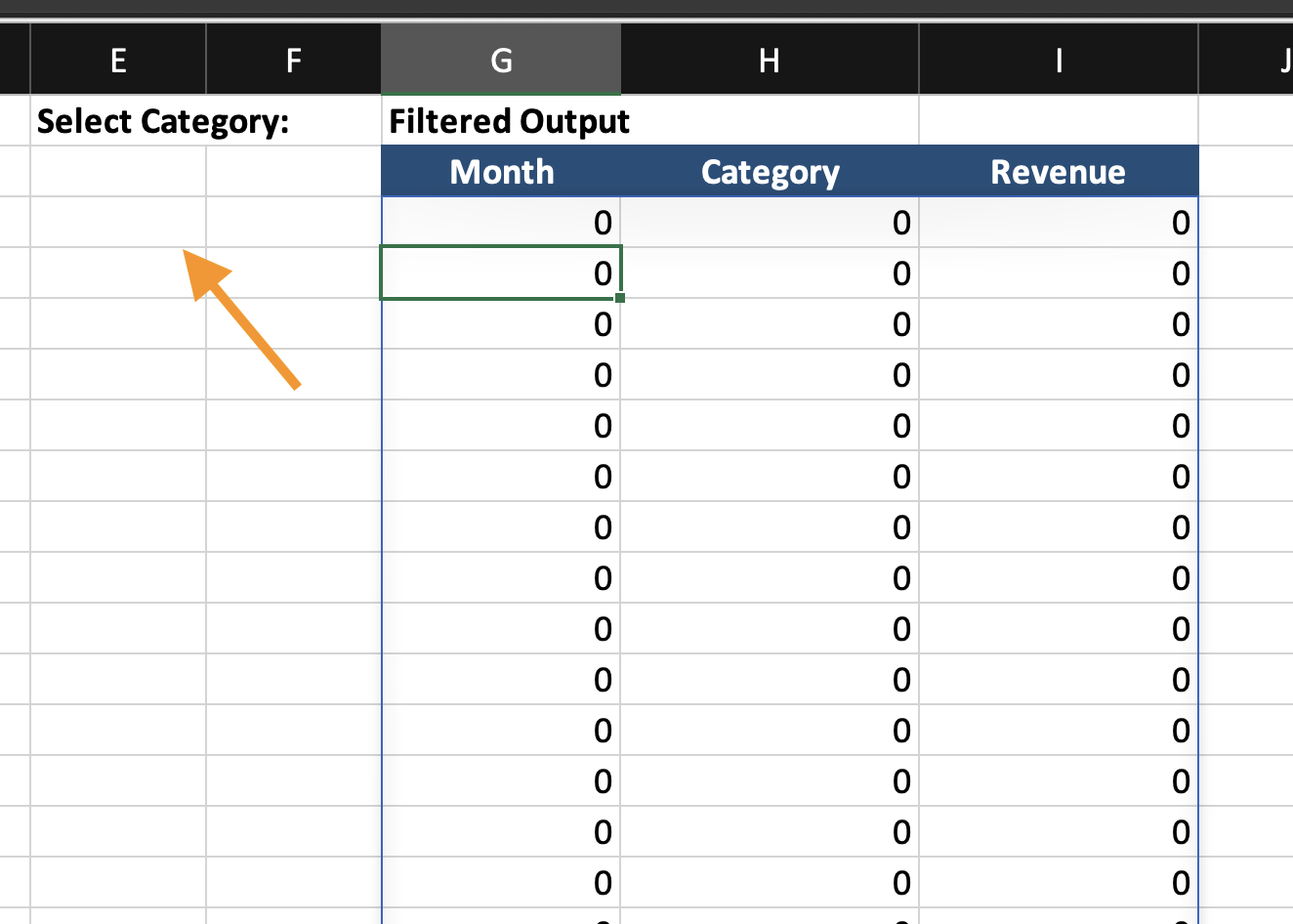1293x924 pixels.
Task: Select the column F header
Action: click(293, 61)
